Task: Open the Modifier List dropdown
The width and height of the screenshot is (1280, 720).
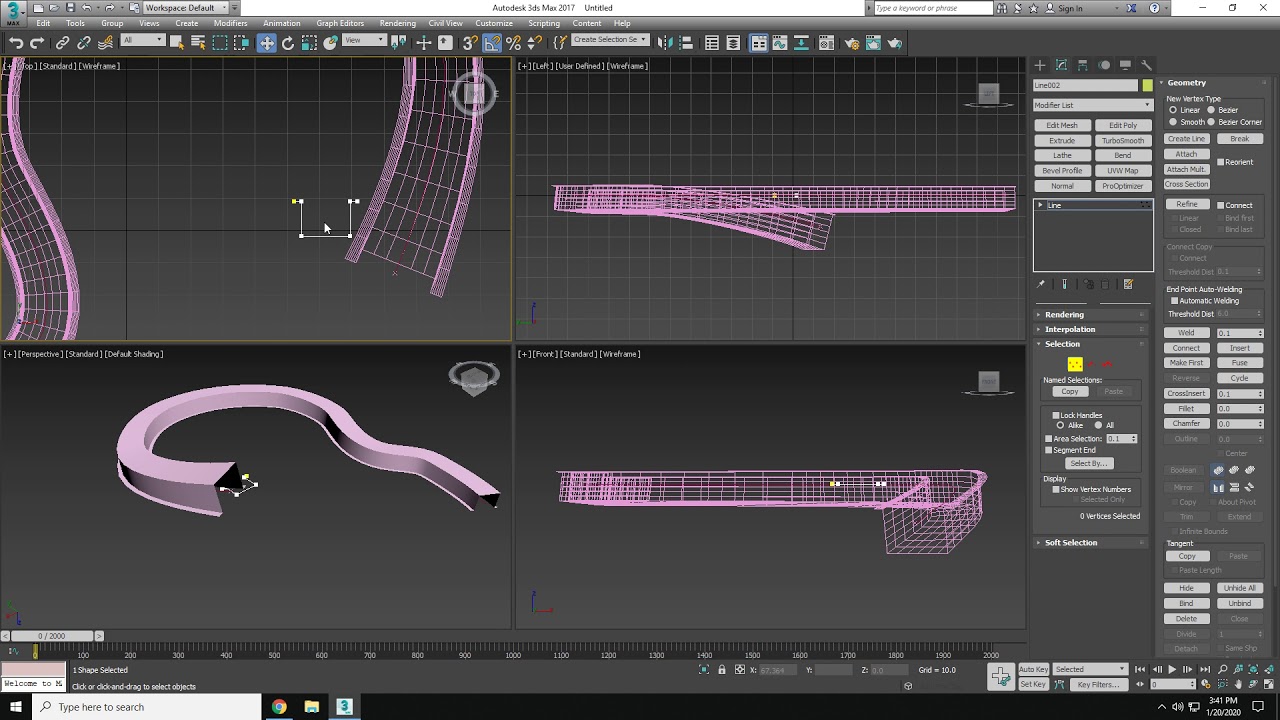Action: pos(1092,105)
